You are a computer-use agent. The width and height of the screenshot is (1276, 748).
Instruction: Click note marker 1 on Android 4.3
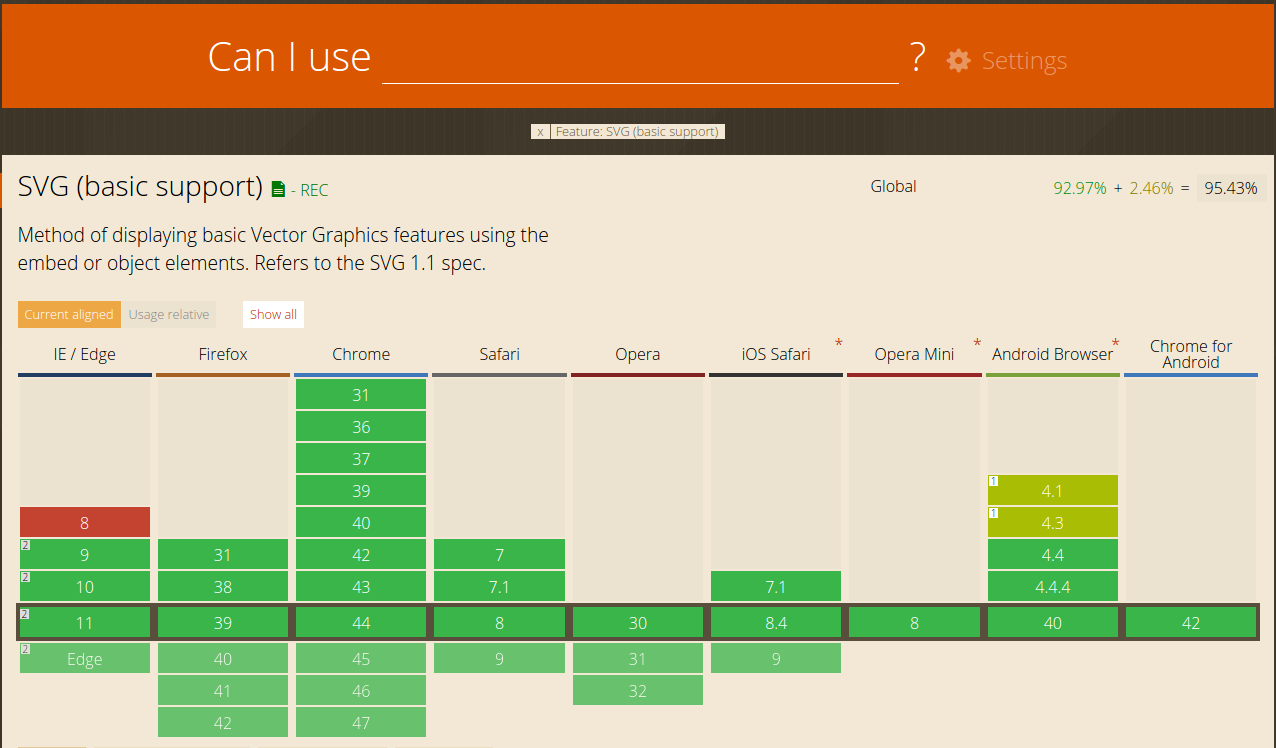pyautogui.click(x=993, y=513)
